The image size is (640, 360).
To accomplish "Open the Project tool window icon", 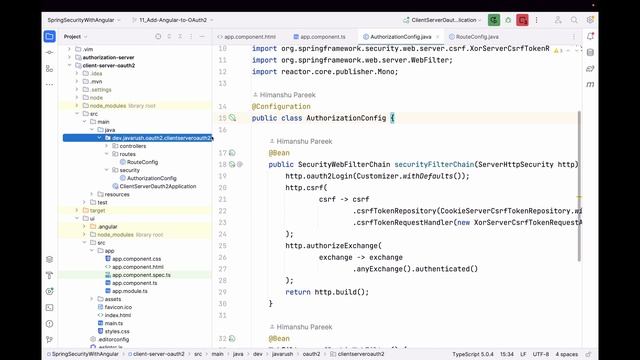I will click(x=49, y=36).
